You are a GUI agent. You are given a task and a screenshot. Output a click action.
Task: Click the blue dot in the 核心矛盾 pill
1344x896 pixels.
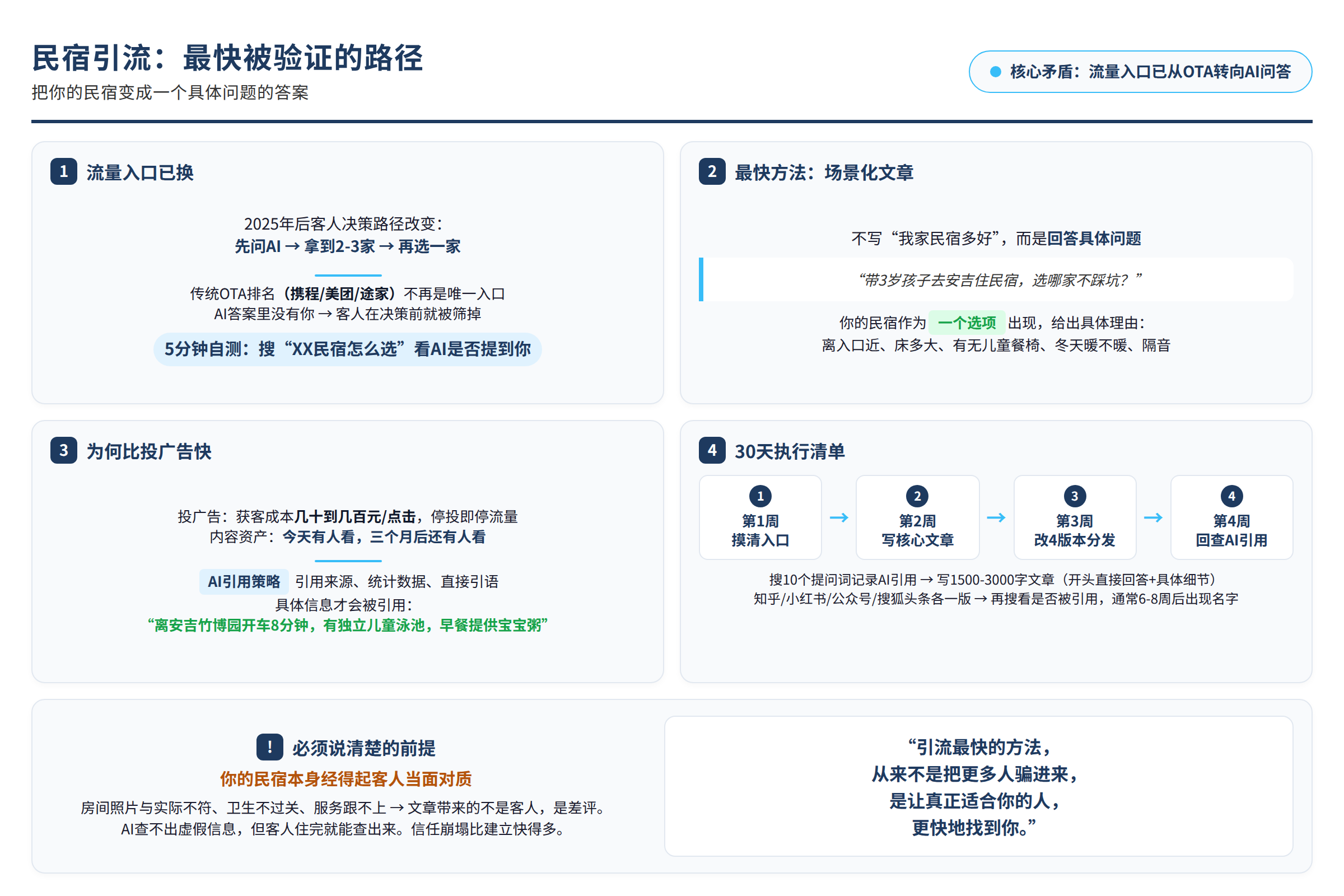point(996,72)
